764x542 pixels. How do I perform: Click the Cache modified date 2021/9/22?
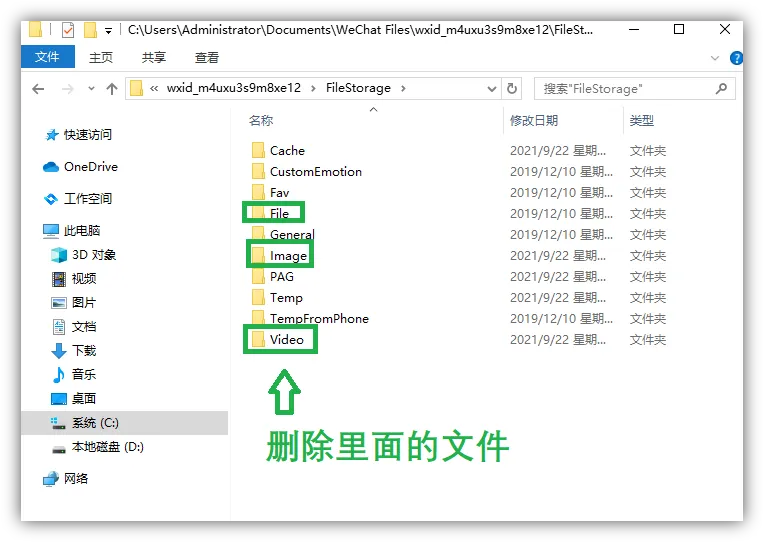point(558,151)
